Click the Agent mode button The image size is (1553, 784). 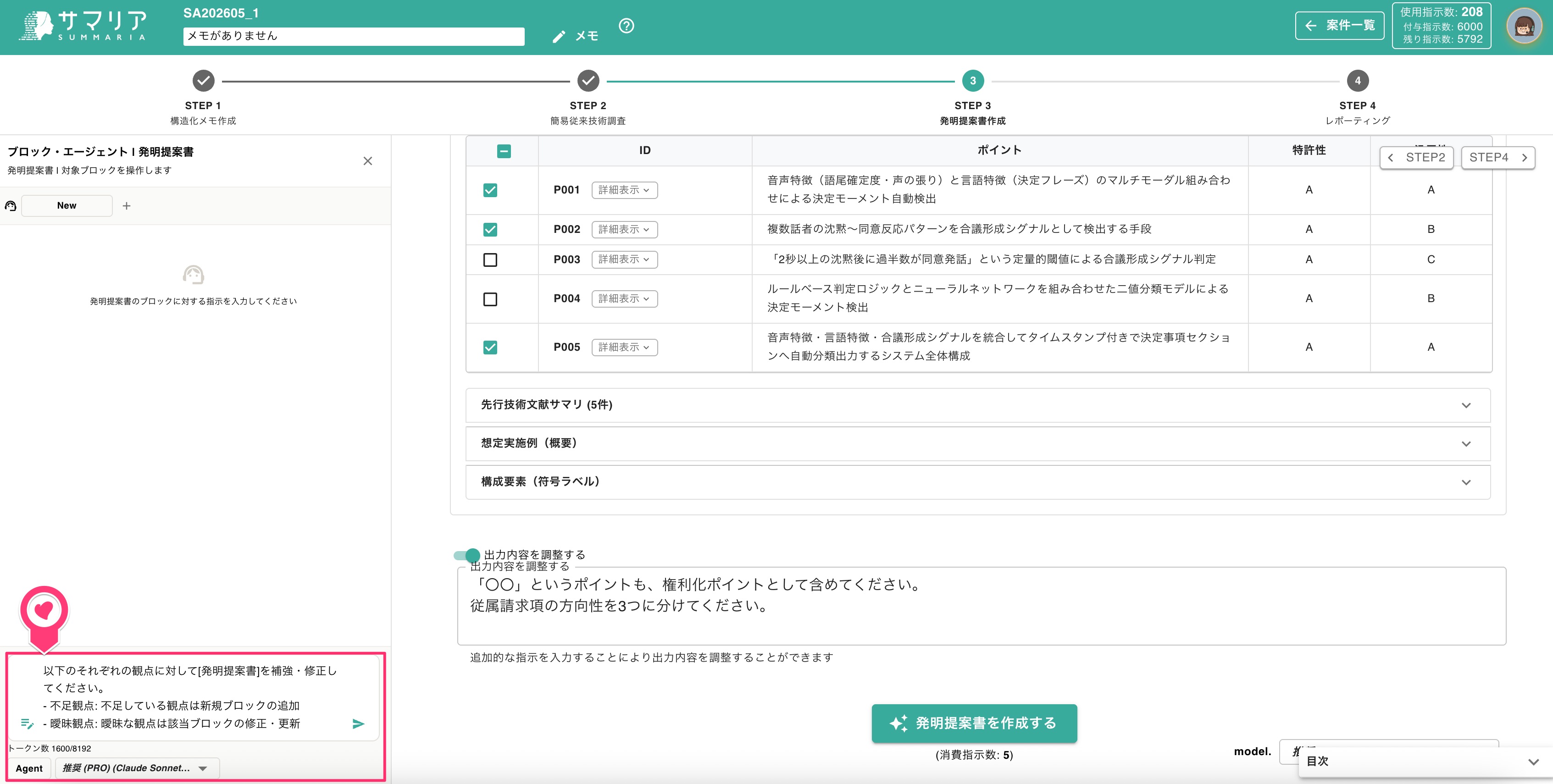pos(29,768)
